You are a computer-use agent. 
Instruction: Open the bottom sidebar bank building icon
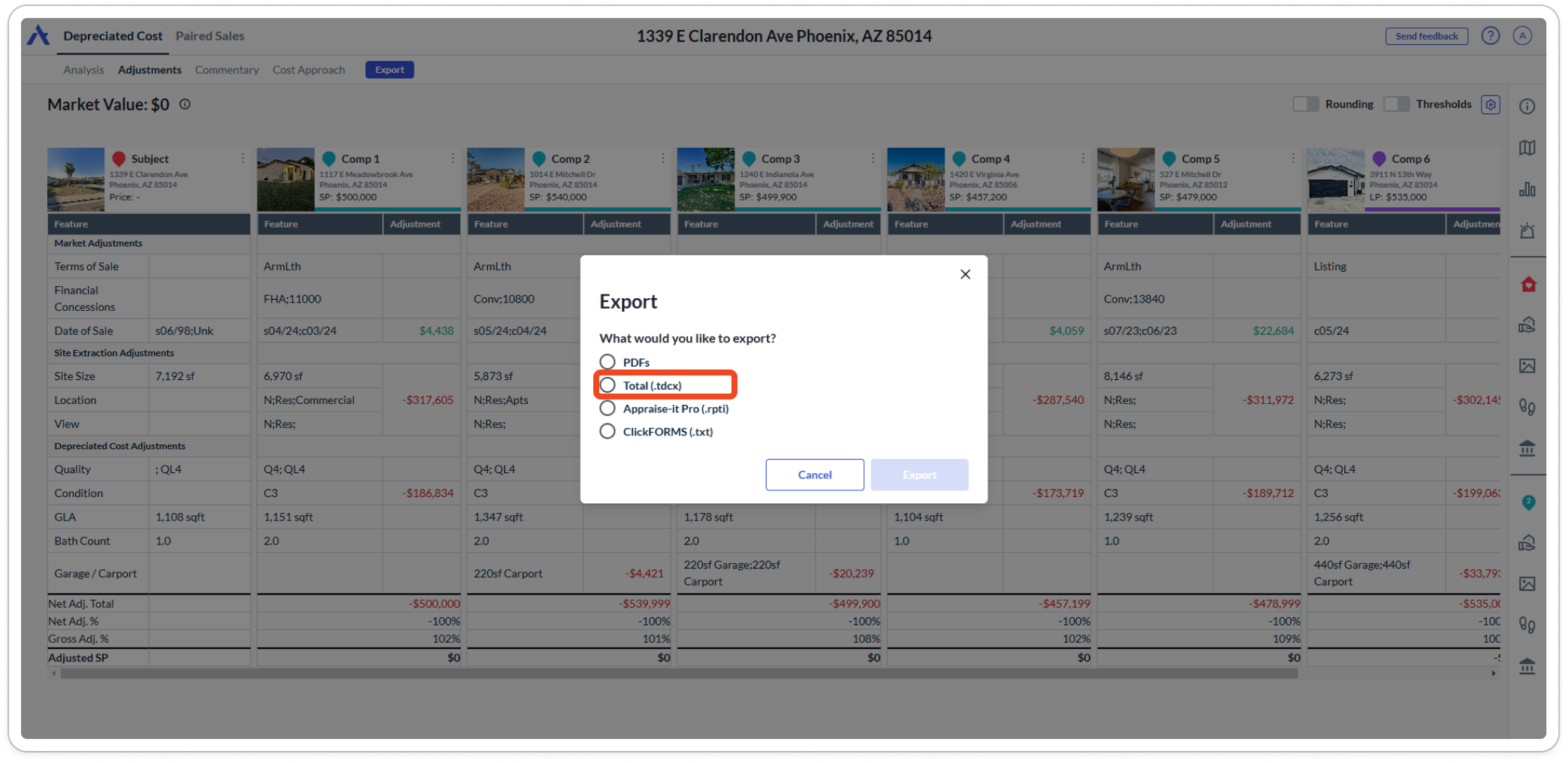point(1527,666)
